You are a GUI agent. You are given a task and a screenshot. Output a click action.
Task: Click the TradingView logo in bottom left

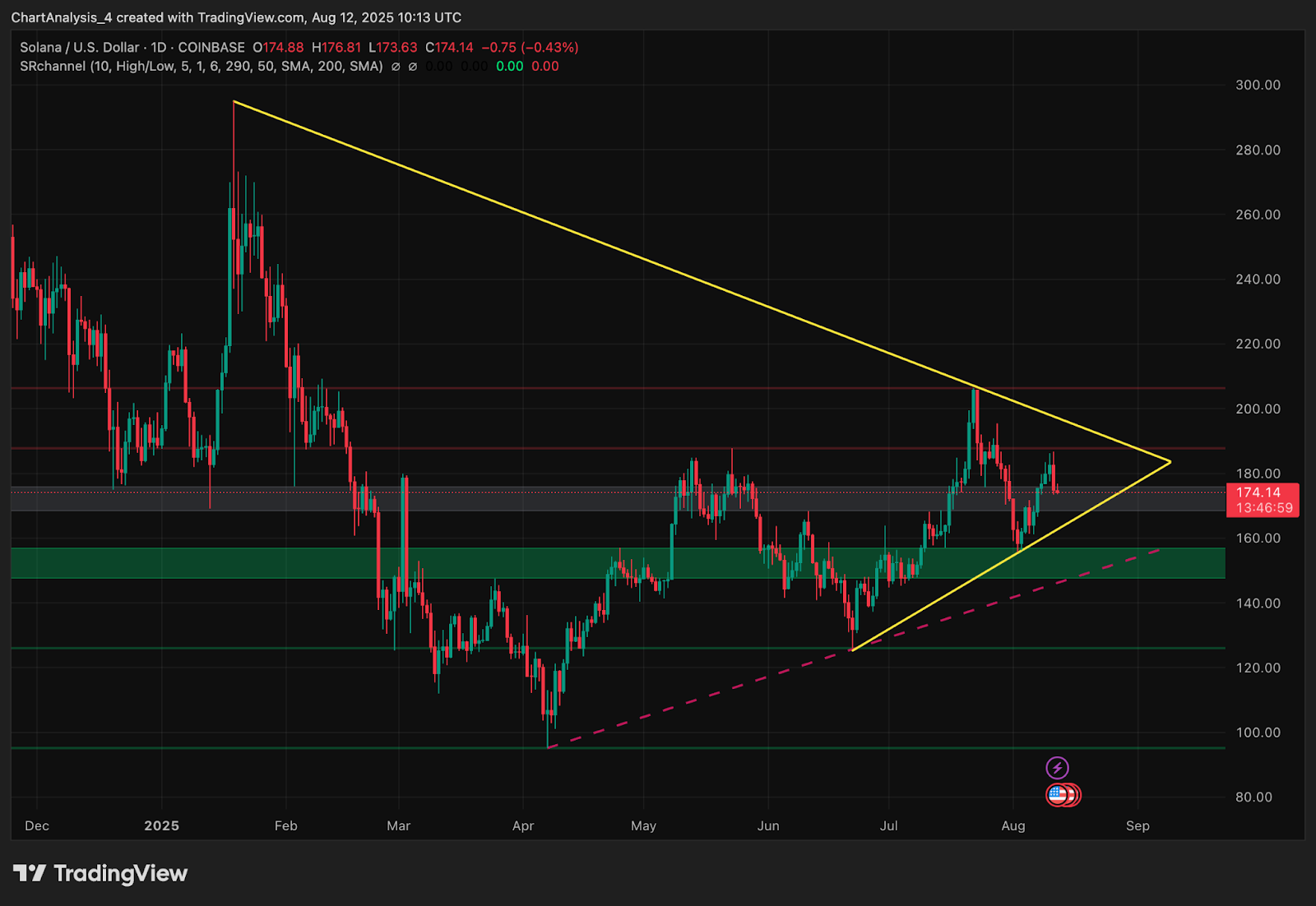coord(99,874)
